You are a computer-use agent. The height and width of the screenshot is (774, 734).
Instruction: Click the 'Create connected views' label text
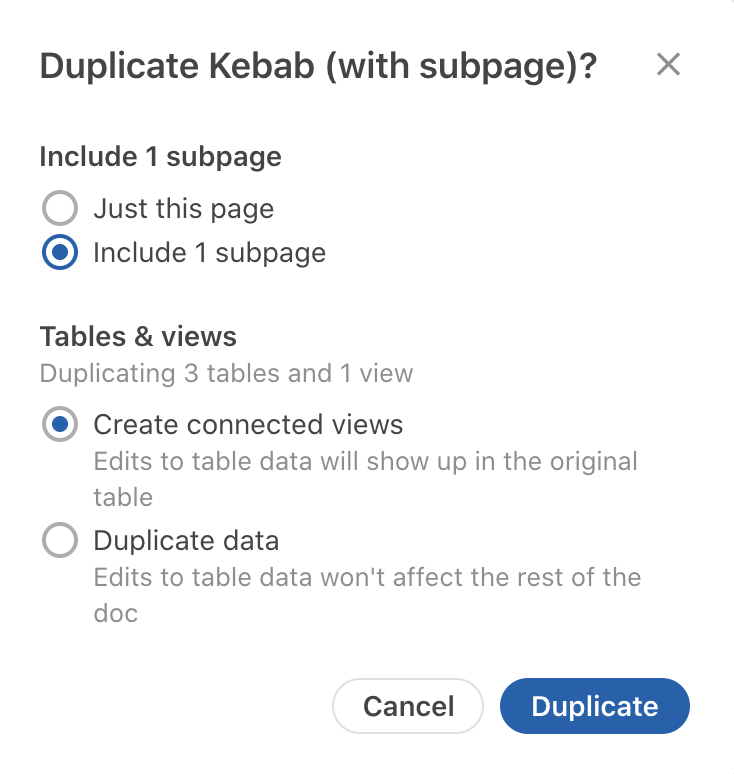[248, 425]
